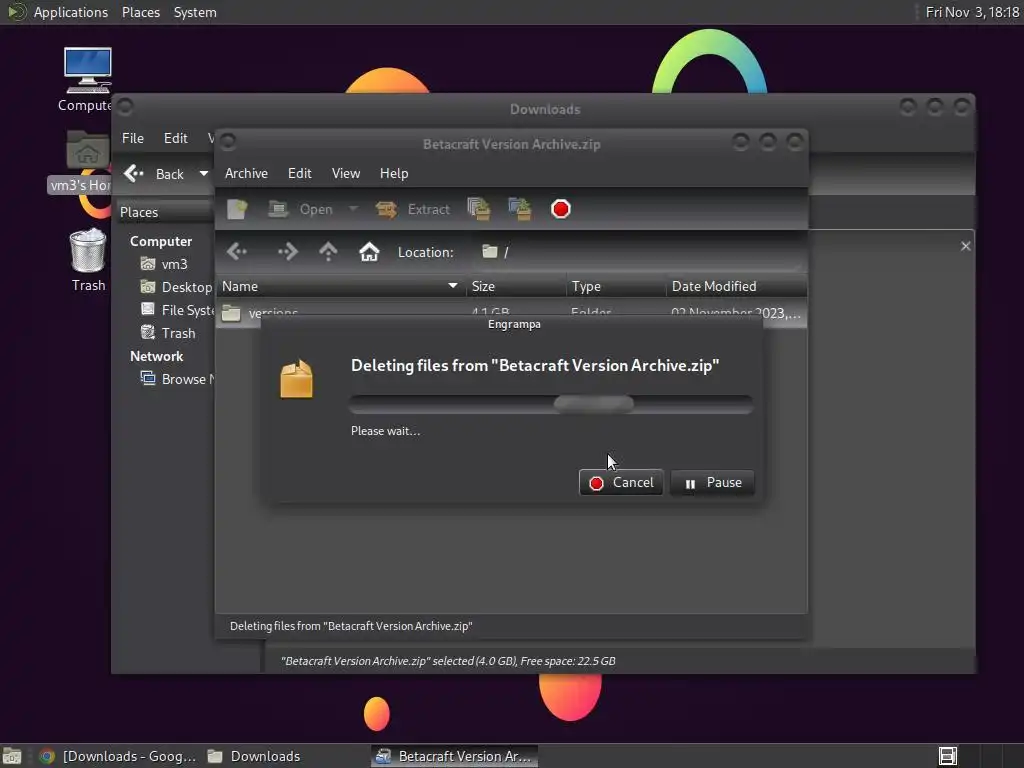Sort by the Size column header

(x=516, y=286)
